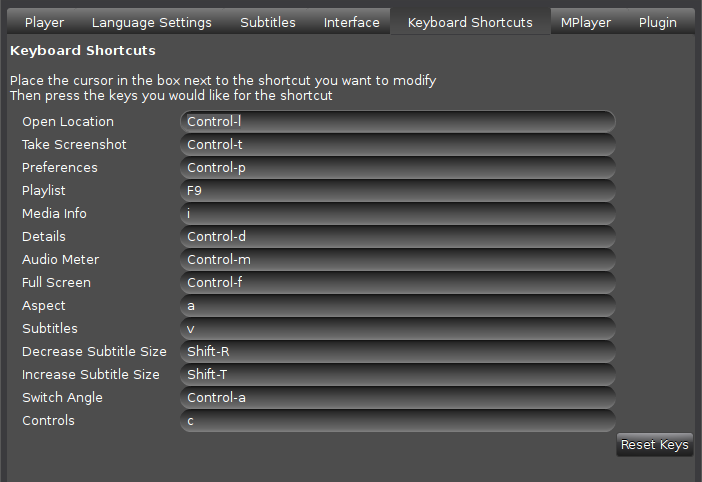Click the Switch Angle label

click(x=62, y=398)
